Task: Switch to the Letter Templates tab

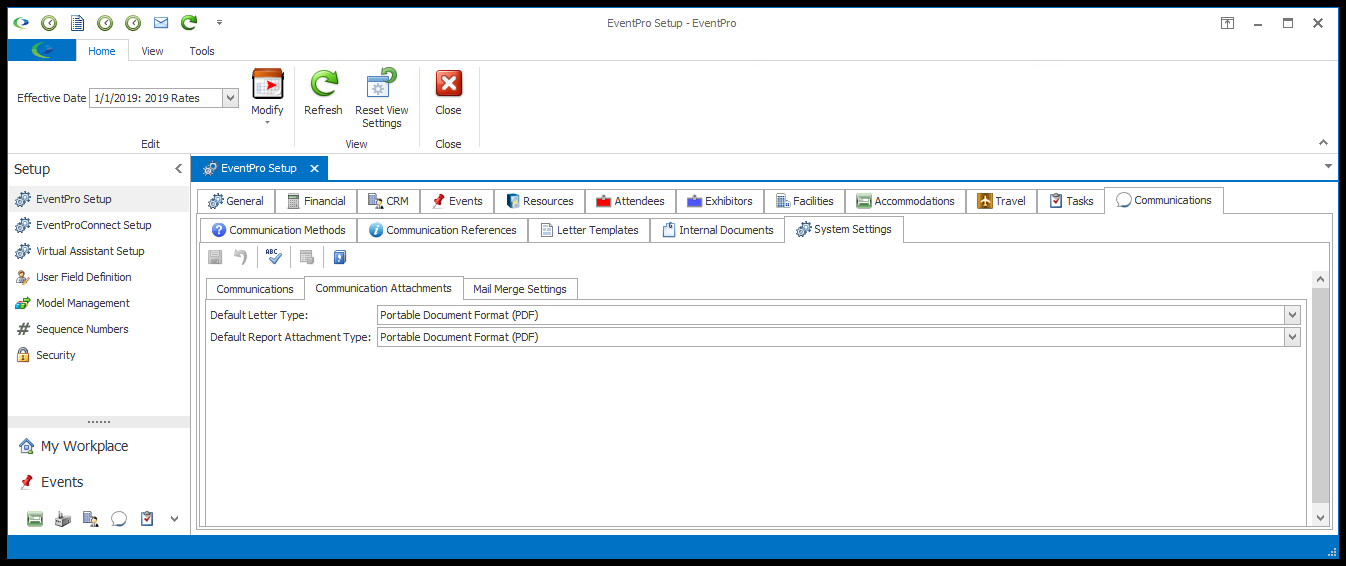Action: 589,230
